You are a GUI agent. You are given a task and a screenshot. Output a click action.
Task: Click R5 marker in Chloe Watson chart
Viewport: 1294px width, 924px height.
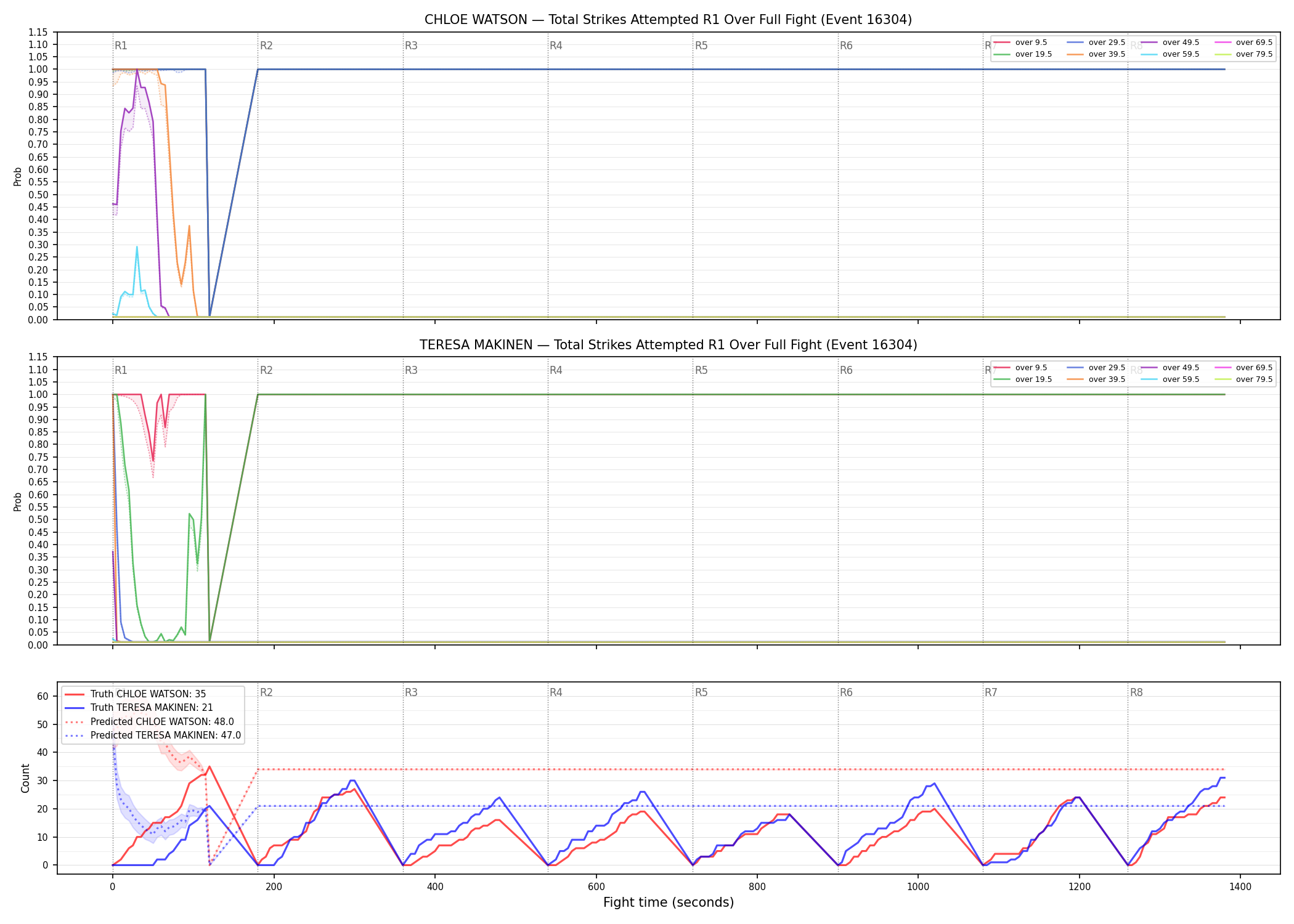(701, 46)
